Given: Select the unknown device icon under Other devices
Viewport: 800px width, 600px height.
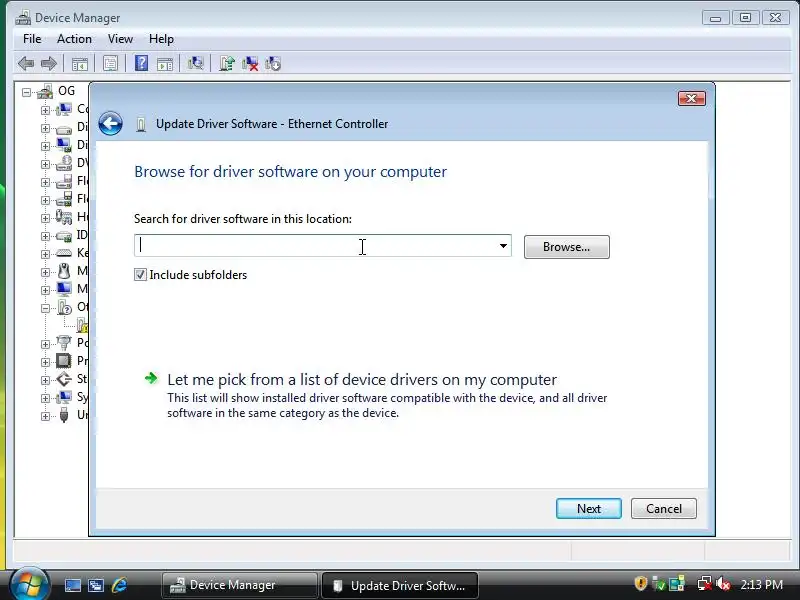Looking at the screenshot, I should click(x=82, y=325).
